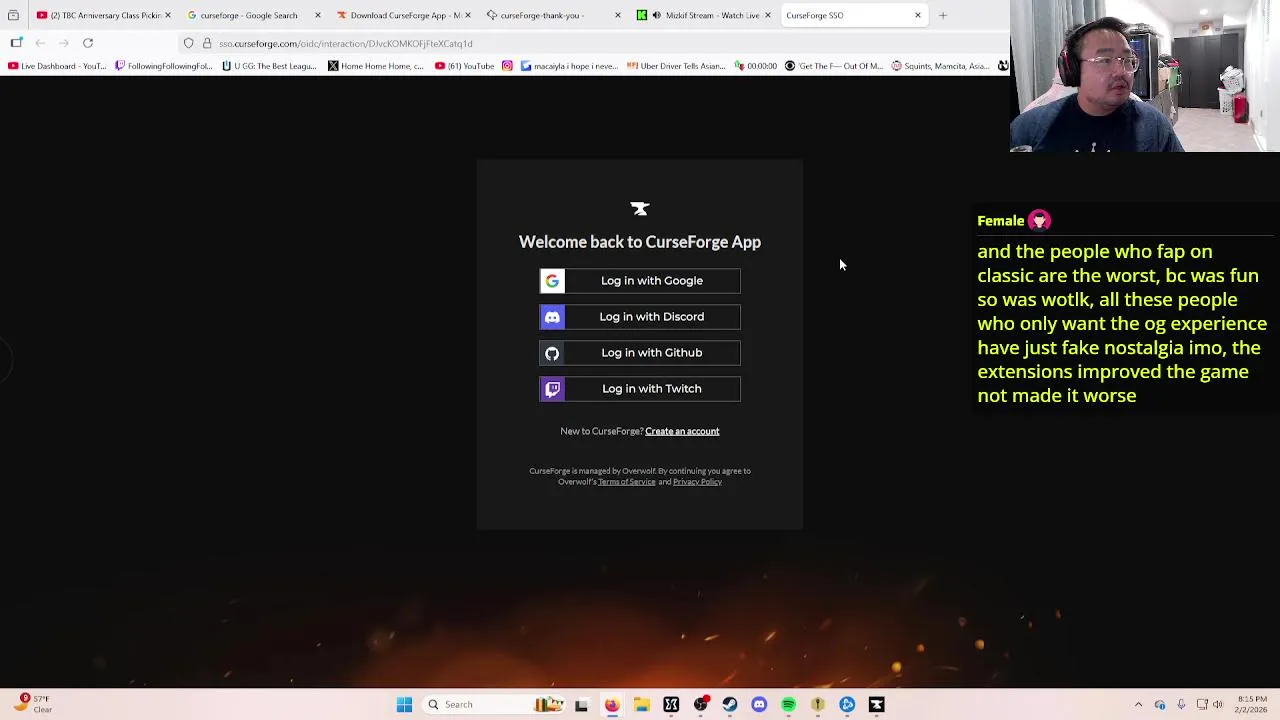Open Spotify from the taskbar
This screenshot has width=1280, height=720.
(788, 705)
